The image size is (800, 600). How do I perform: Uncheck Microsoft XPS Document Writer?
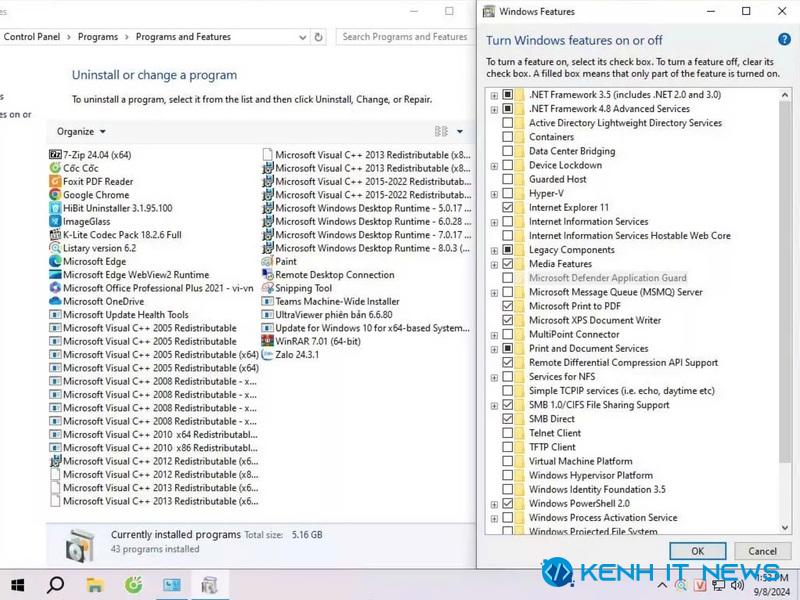click(508, 320)
